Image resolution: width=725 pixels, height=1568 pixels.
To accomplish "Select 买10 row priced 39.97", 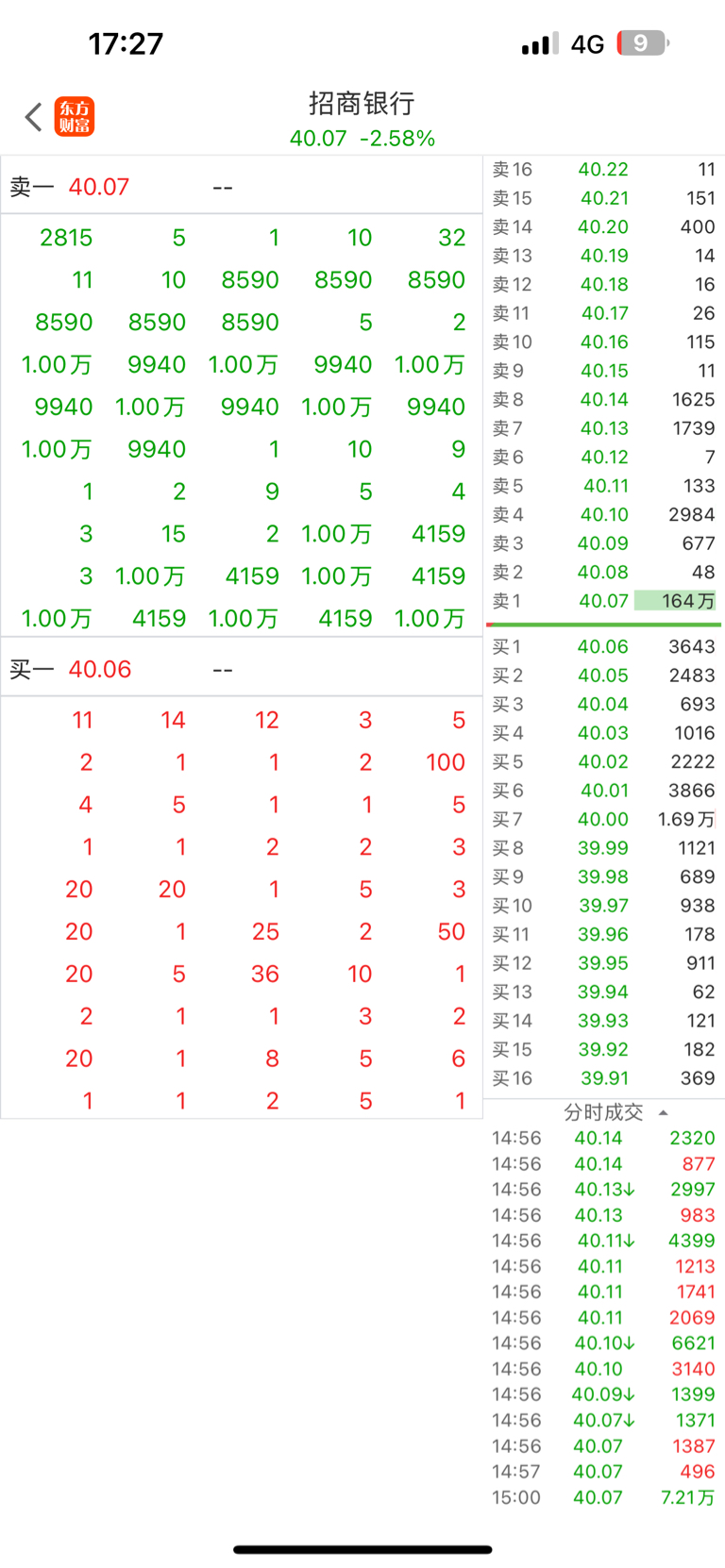I will click(604, 906).
